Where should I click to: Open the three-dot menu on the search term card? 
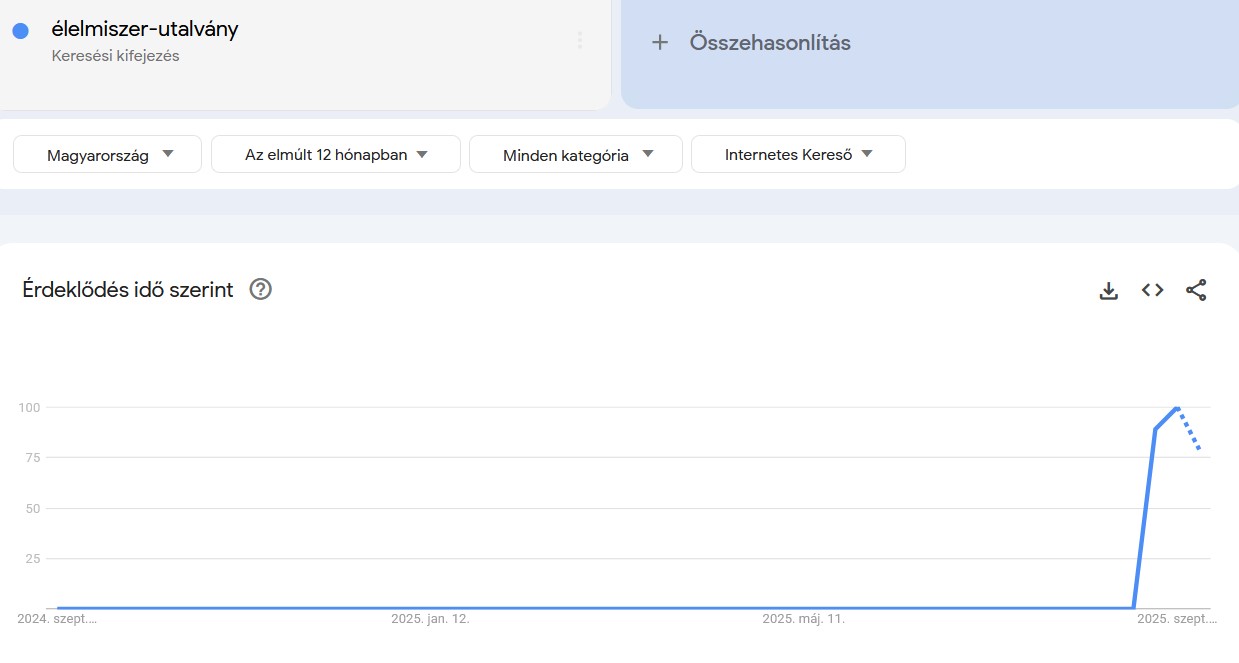pyautogui.click(x=580, y=40)
